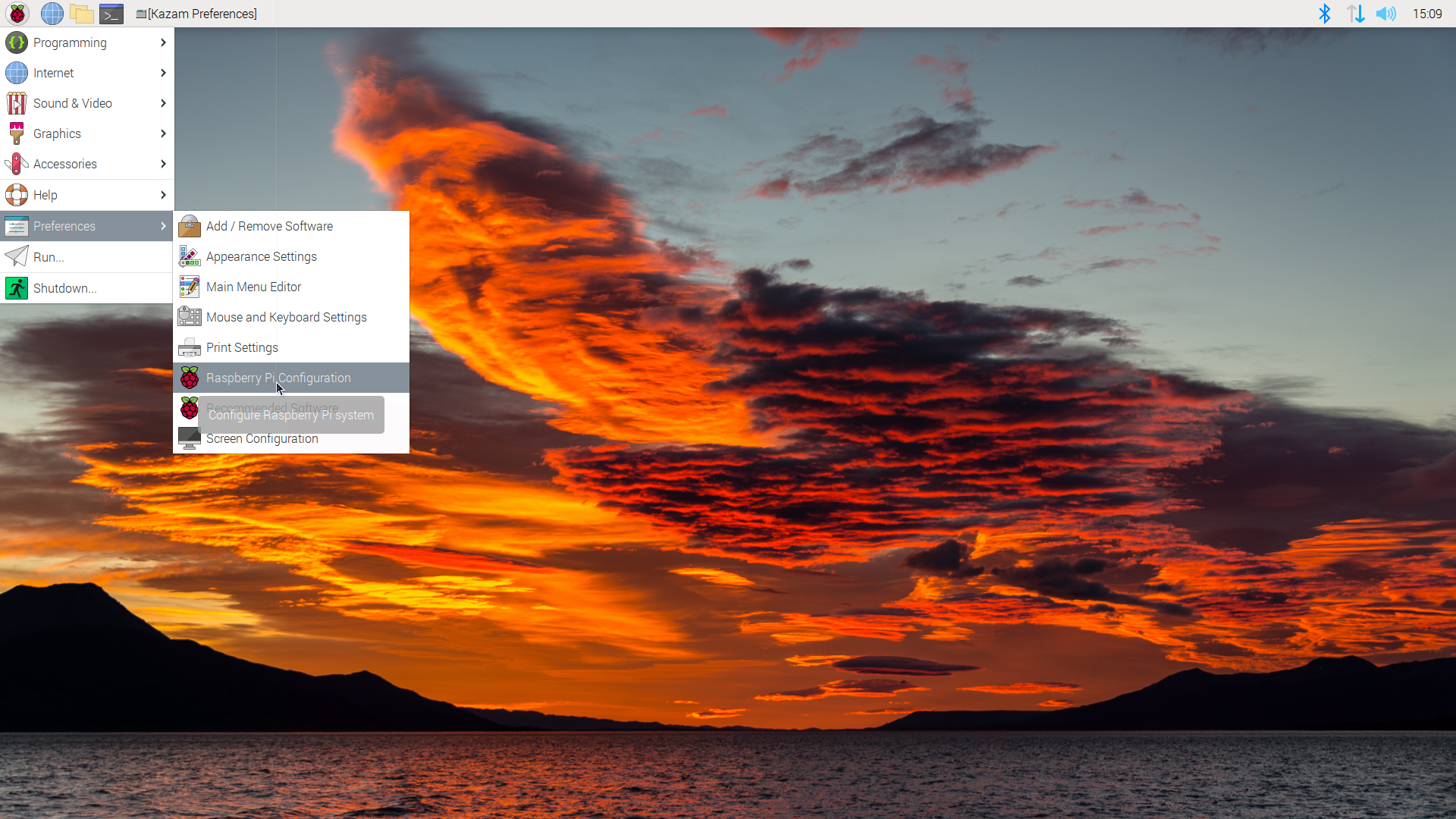Click the Mouse and Keyboard Settings icon
The image size is (1456, 819).
click(x=190, y=317)
